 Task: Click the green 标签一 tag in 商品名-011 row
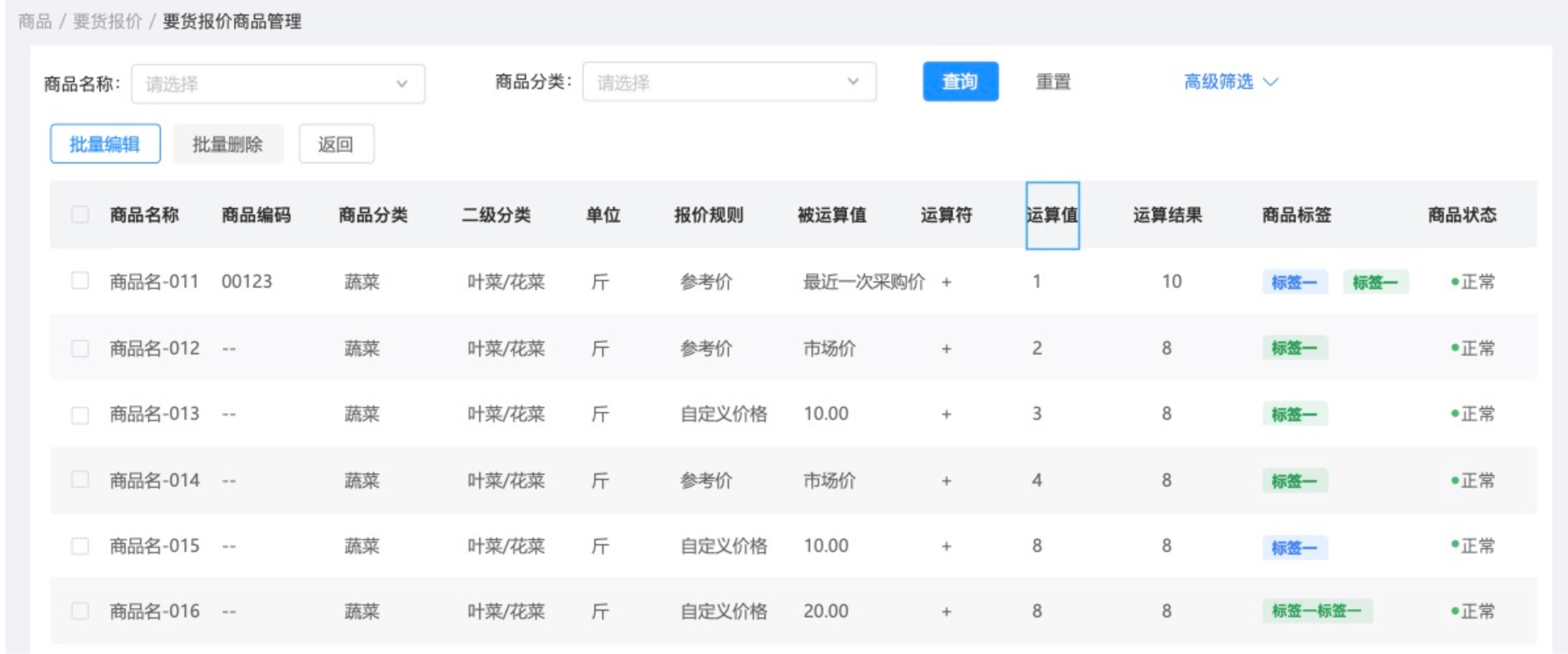tap(1376, 282)
